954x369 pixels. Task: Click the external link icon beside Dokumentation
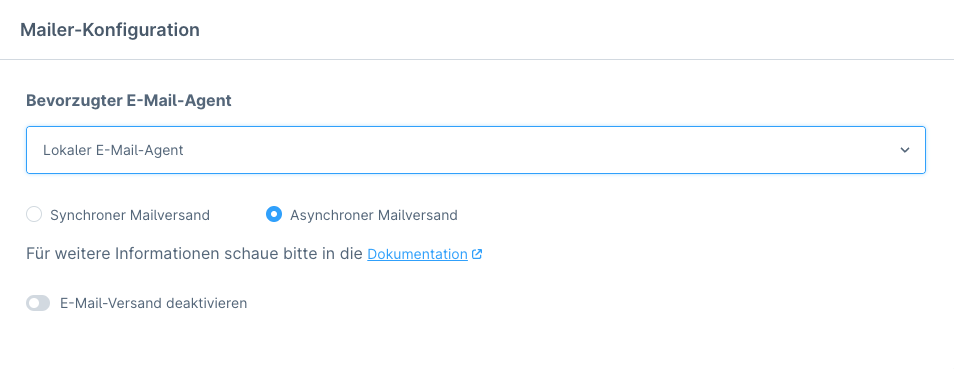tap(477, 254)
